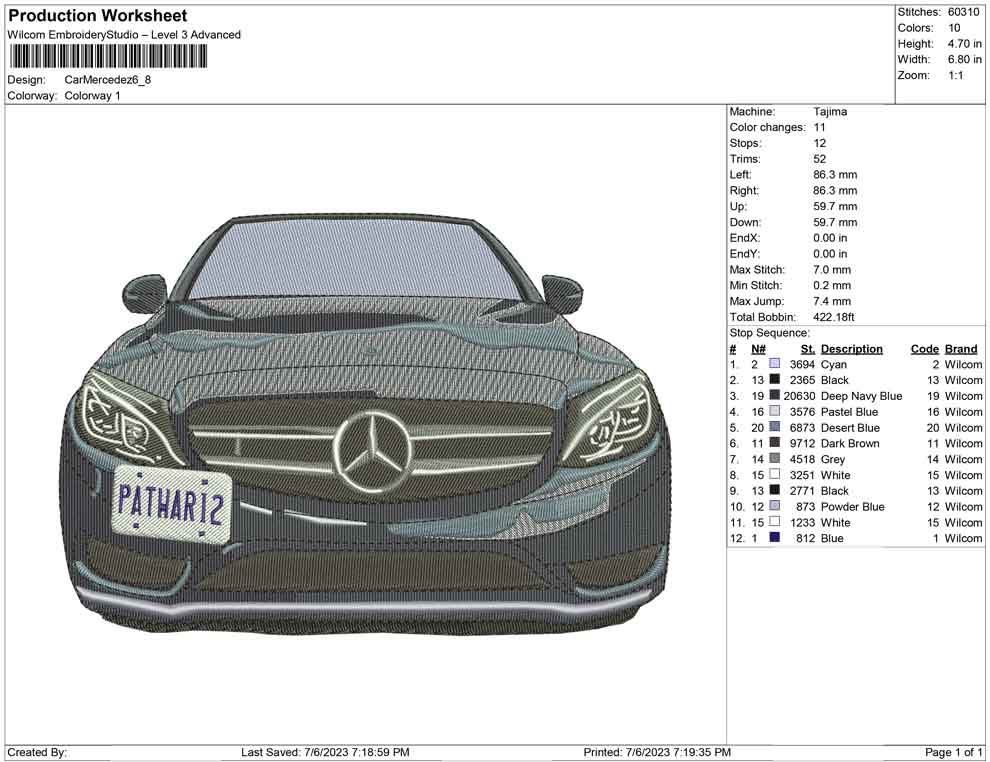Click the Wilcom EmbroideryStudio subtitle text

coord(124,35)
